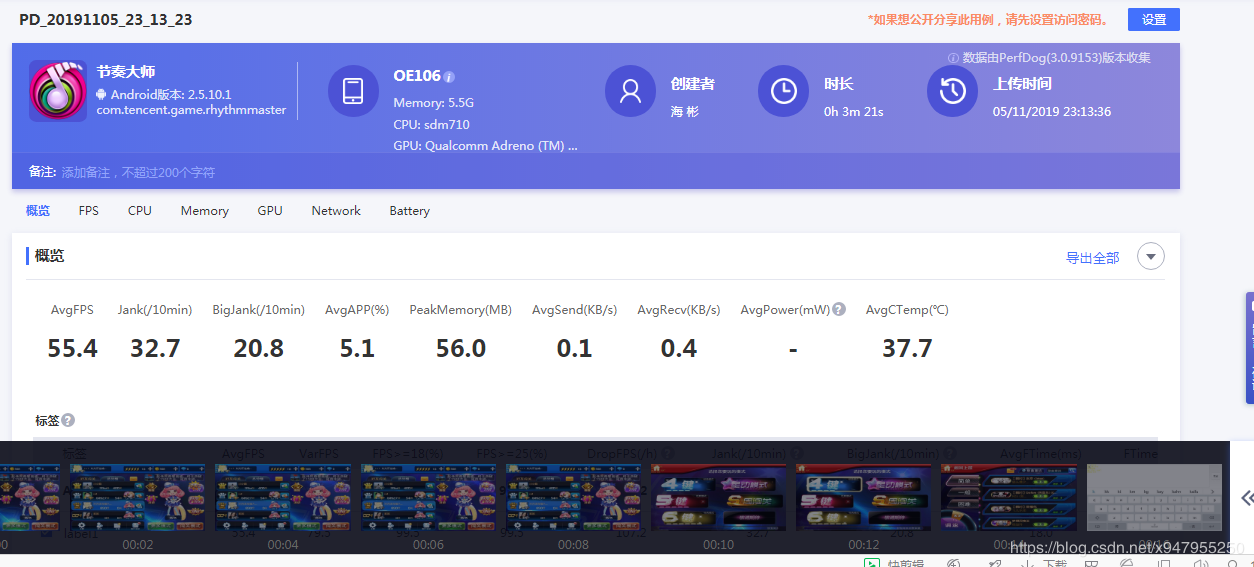1254x567 pixels.
Task: Click the AvgCTemp value 37.7
Action: (x=907, y=348)
